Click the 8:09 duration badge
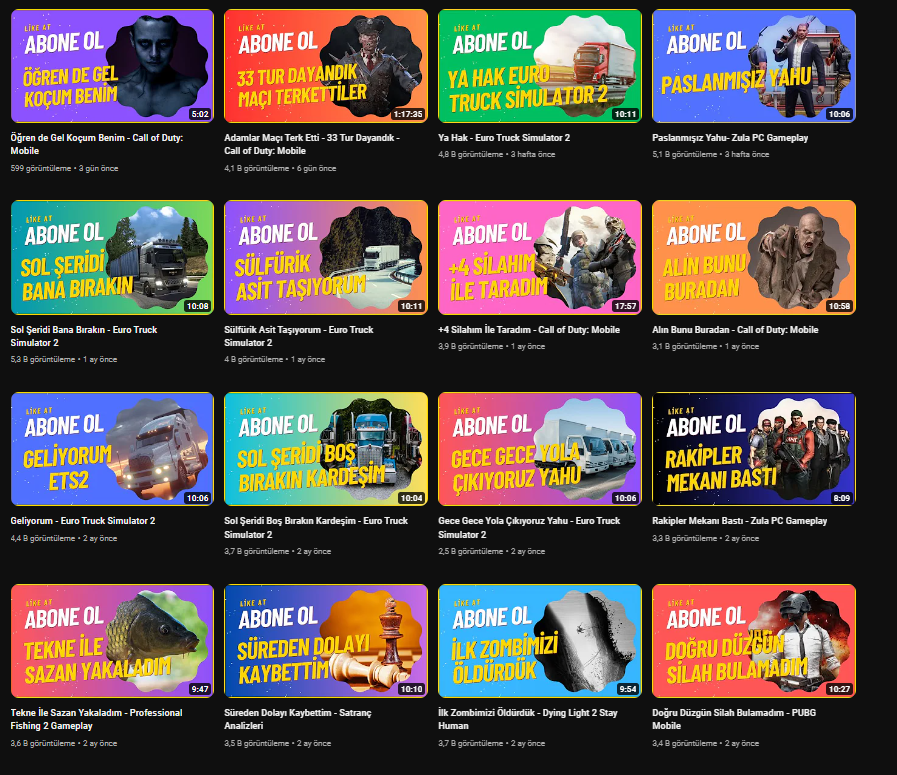Screen dimensions: 897x775 tap(842, 498)
